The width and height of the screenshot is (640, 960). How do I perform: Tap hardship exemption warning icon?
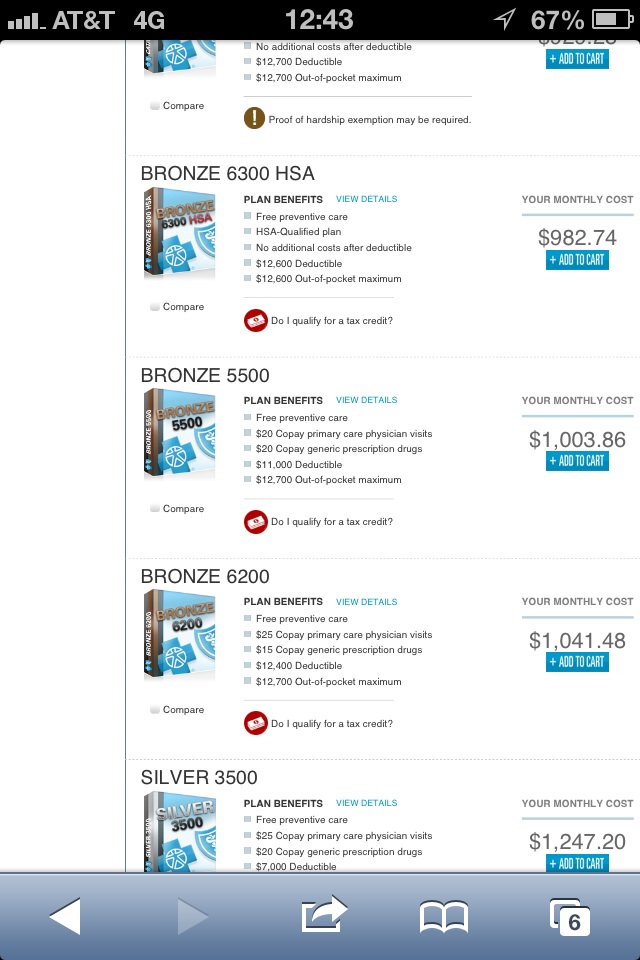(254, 119)
